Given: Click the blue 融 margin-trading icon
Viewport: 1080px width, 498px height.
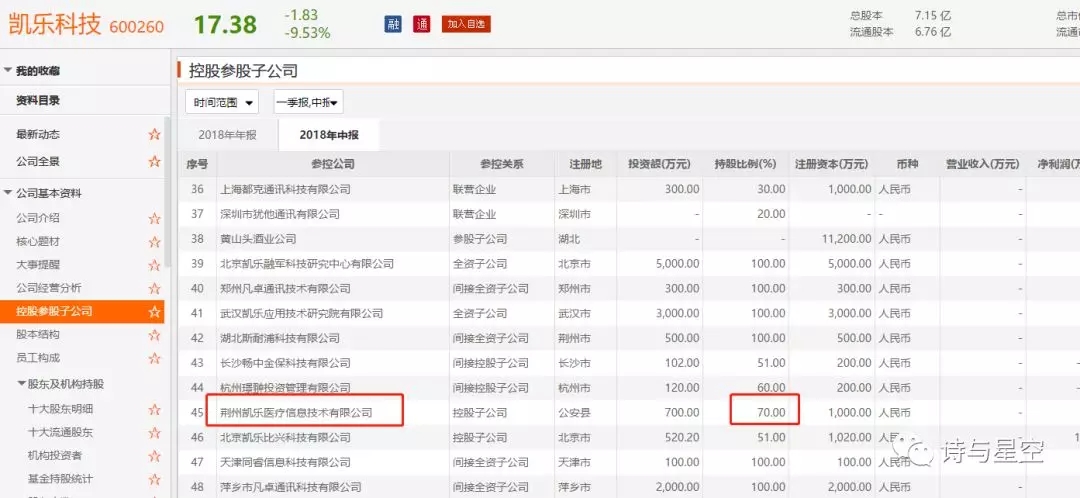Looking at the screenshot, I should click(393, 24).
